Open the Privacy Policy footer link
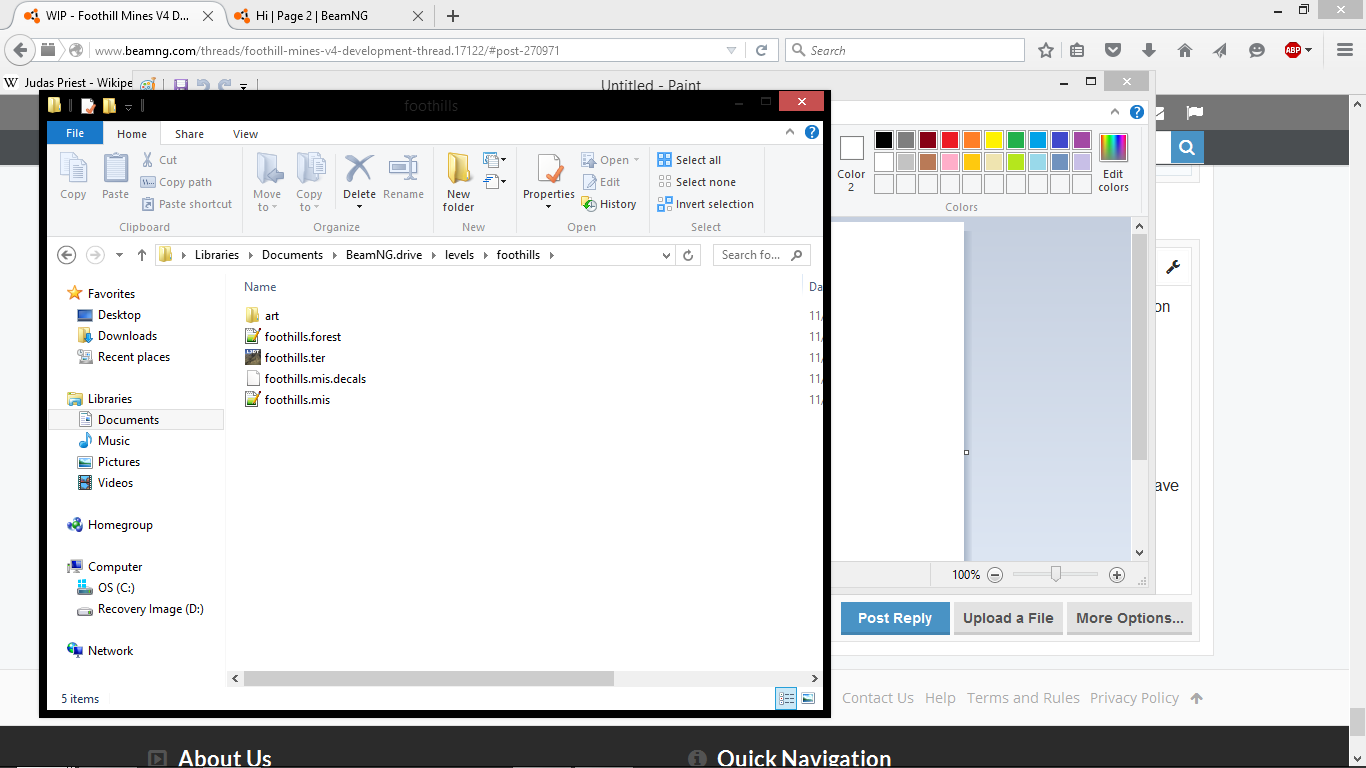 point(1134,698)
